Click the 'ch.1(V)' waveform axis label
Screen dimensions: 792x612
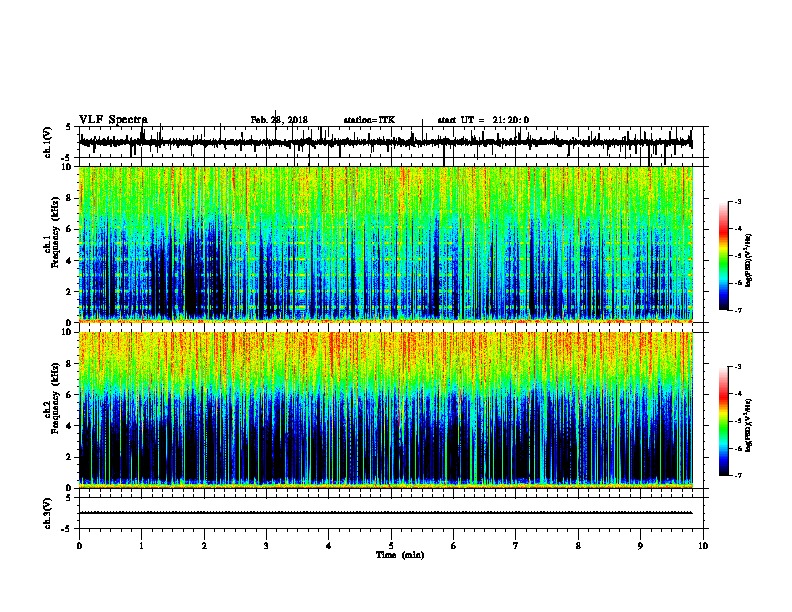(48, 143)
